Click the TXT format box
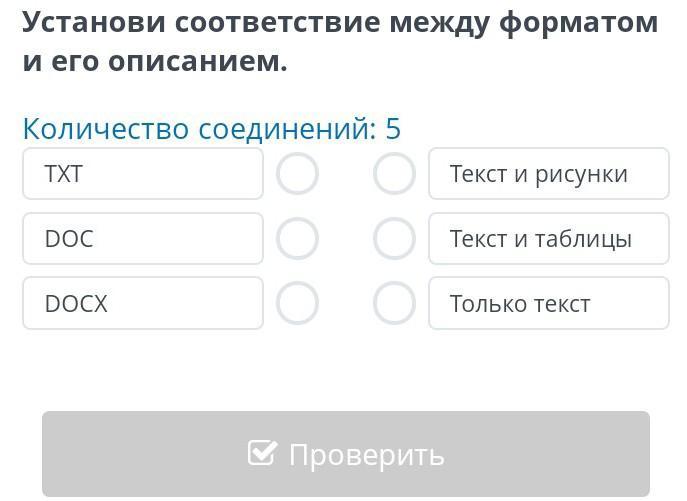Viewport: 687px width, 501px height. pyautogui.click(x=143, y=174)
